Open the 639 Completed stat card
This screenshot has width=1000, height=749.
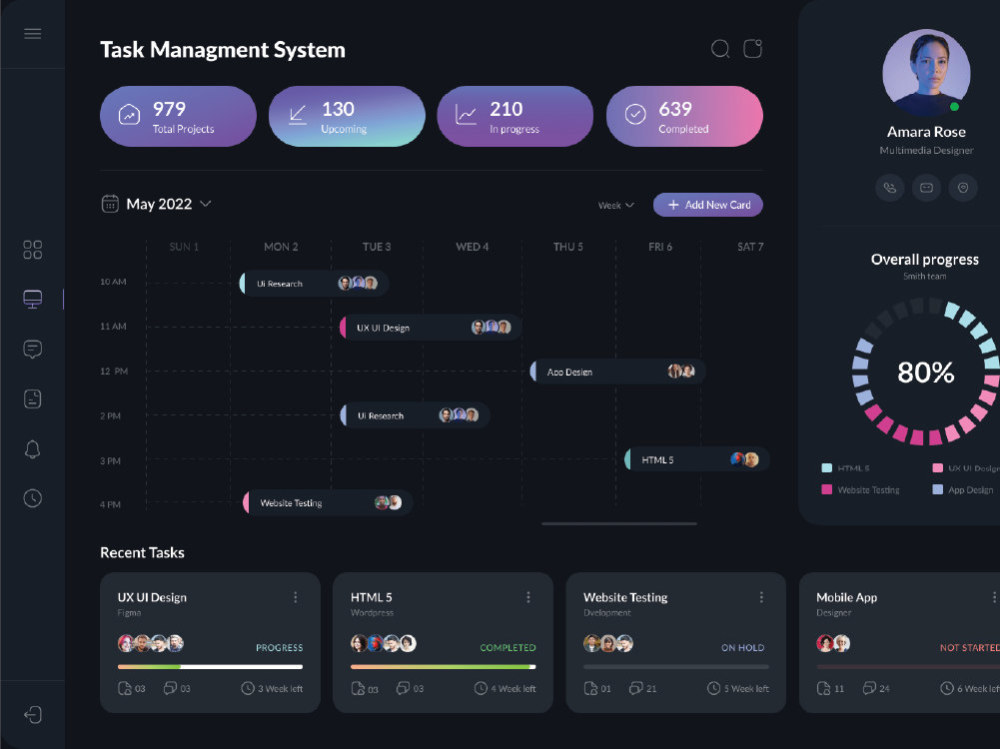click(x=684, y=116)
